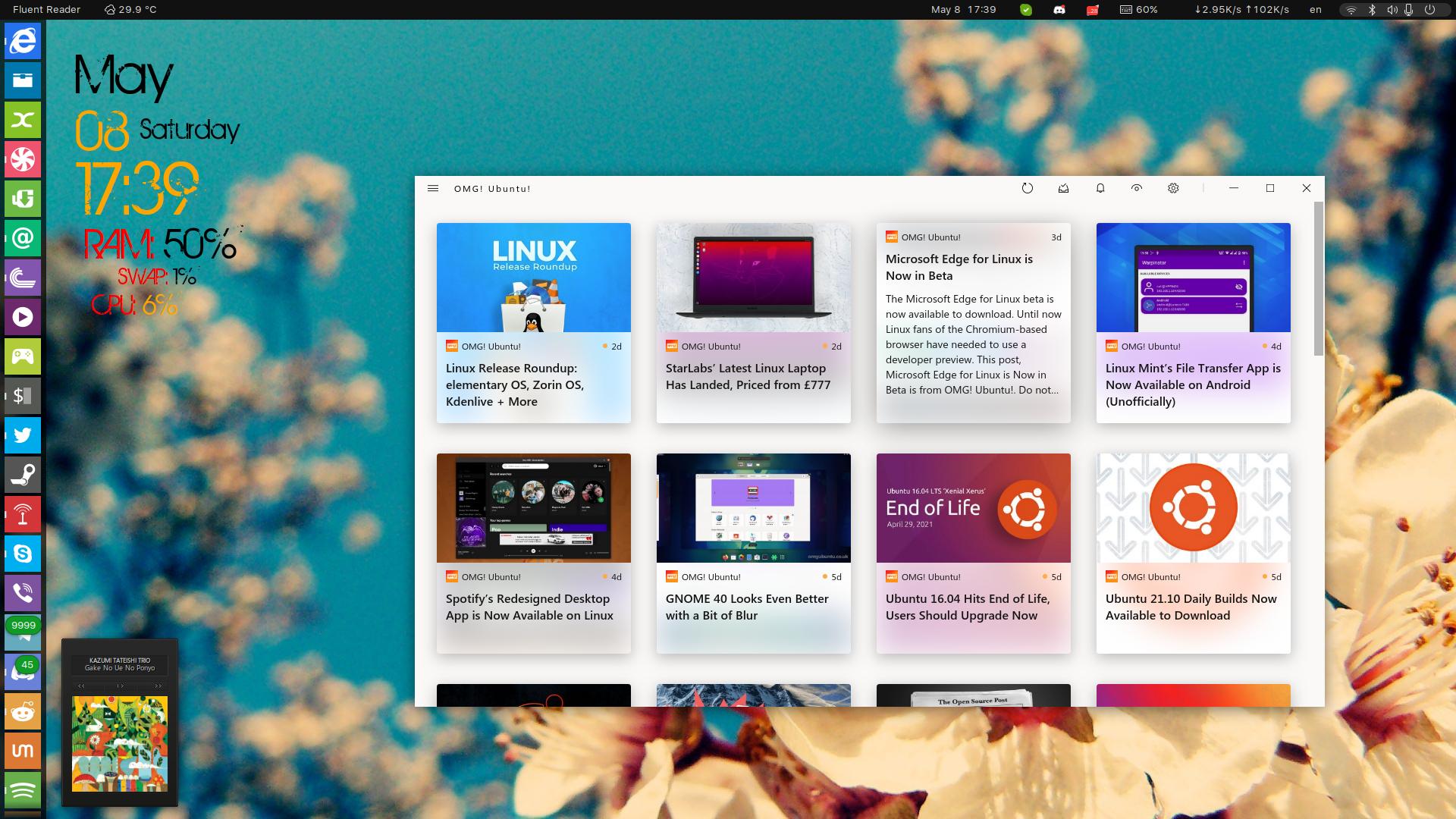This screenshot has width=1456, height=819.
Task: Open Reddit from the dock
Action: [x=23, y=711]
